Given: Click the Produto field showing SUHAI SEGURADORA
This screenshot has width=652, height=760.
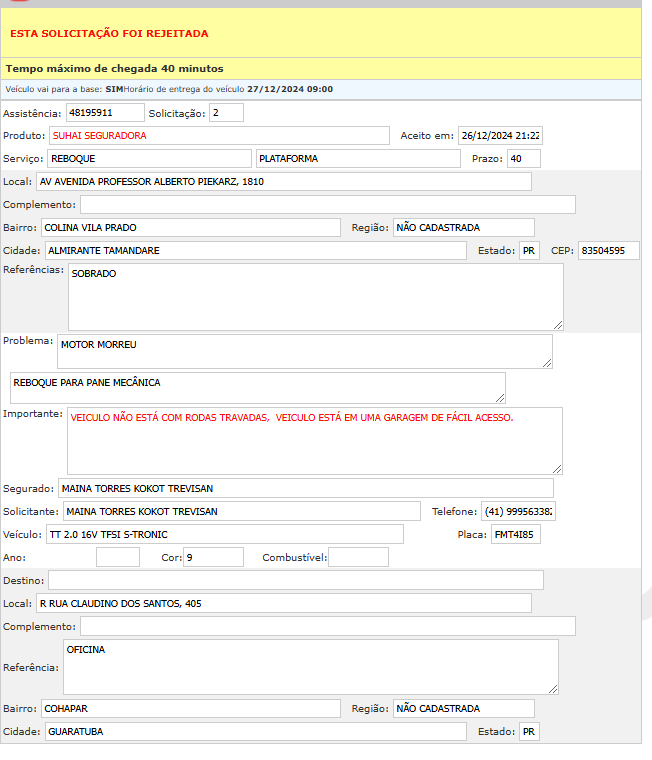Looking at the screenshot, I should click(x=219, y=135).
